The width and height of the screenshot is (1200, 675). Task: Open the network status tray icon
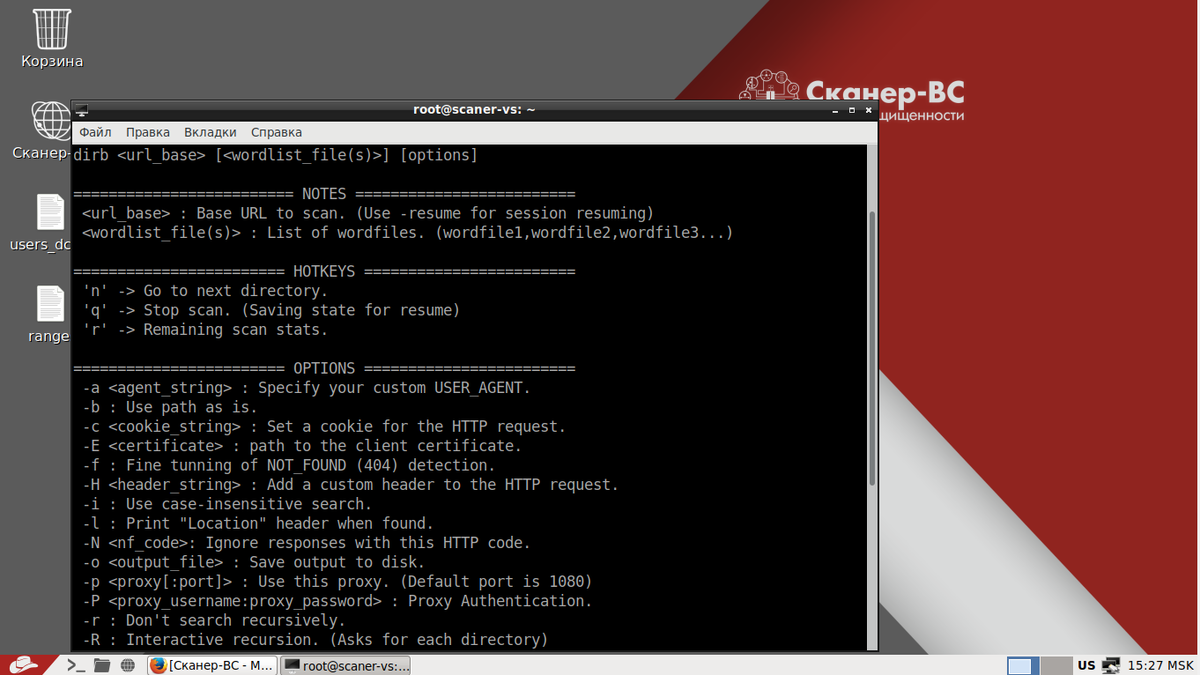[x=1112, y=665]
